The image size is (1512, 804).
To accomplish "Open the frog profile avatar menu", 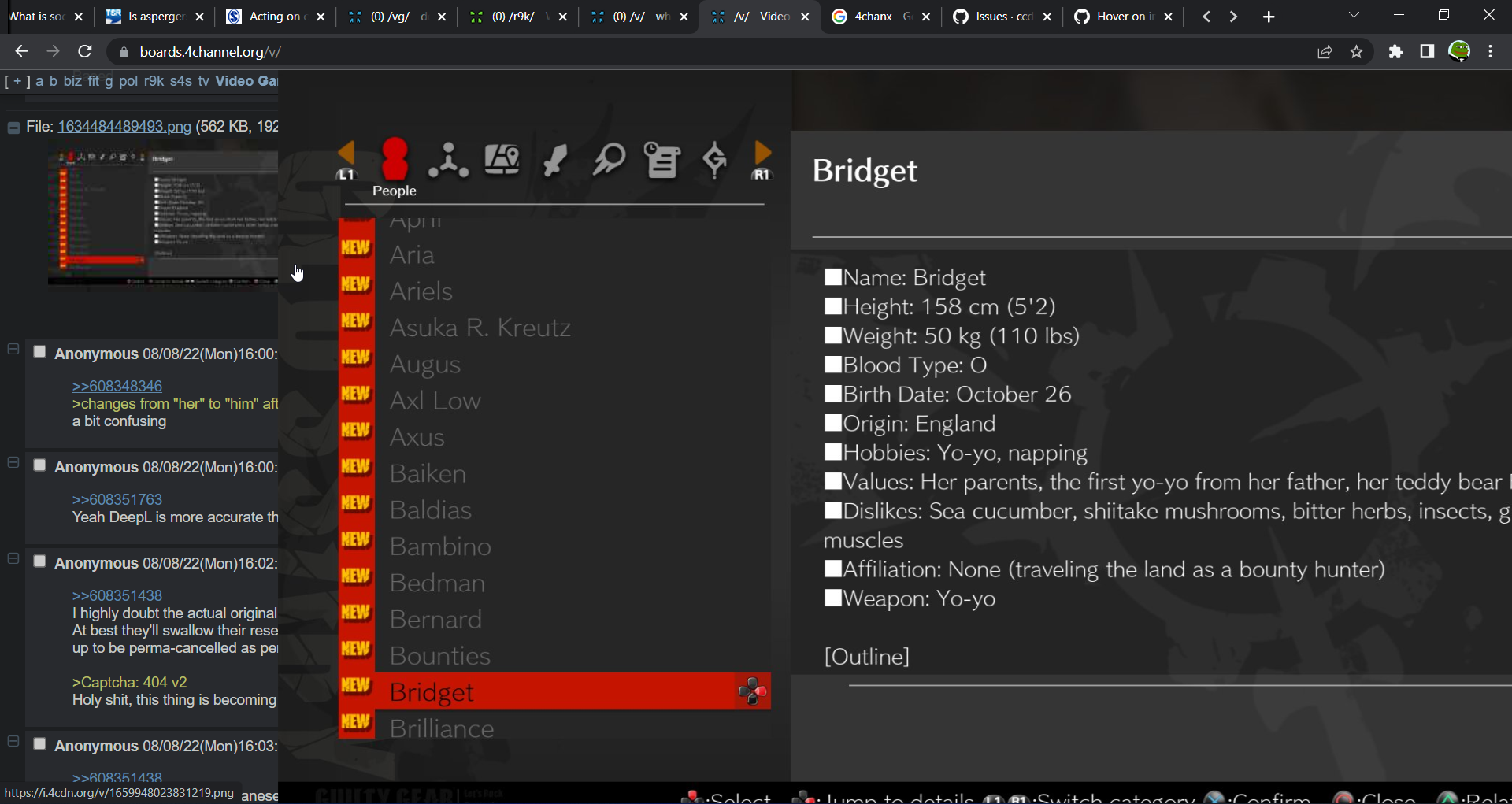I will [1459, 52].
